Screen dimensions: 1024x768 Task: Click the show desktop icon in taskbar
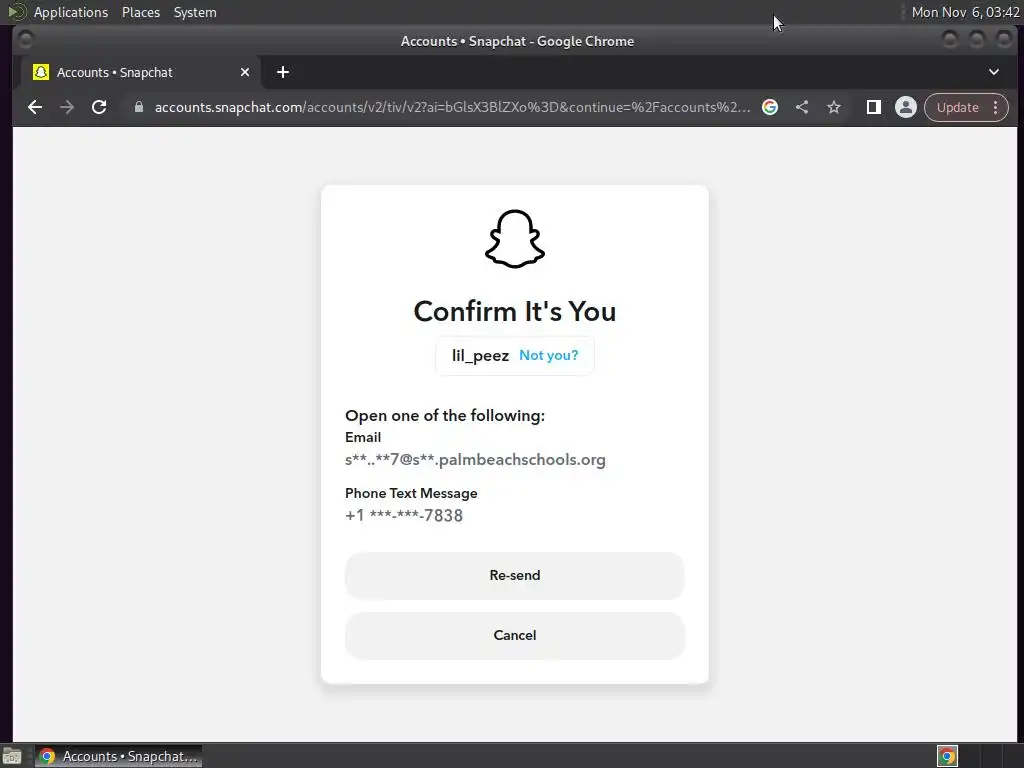pyautogui.click(x=12, y=757)
